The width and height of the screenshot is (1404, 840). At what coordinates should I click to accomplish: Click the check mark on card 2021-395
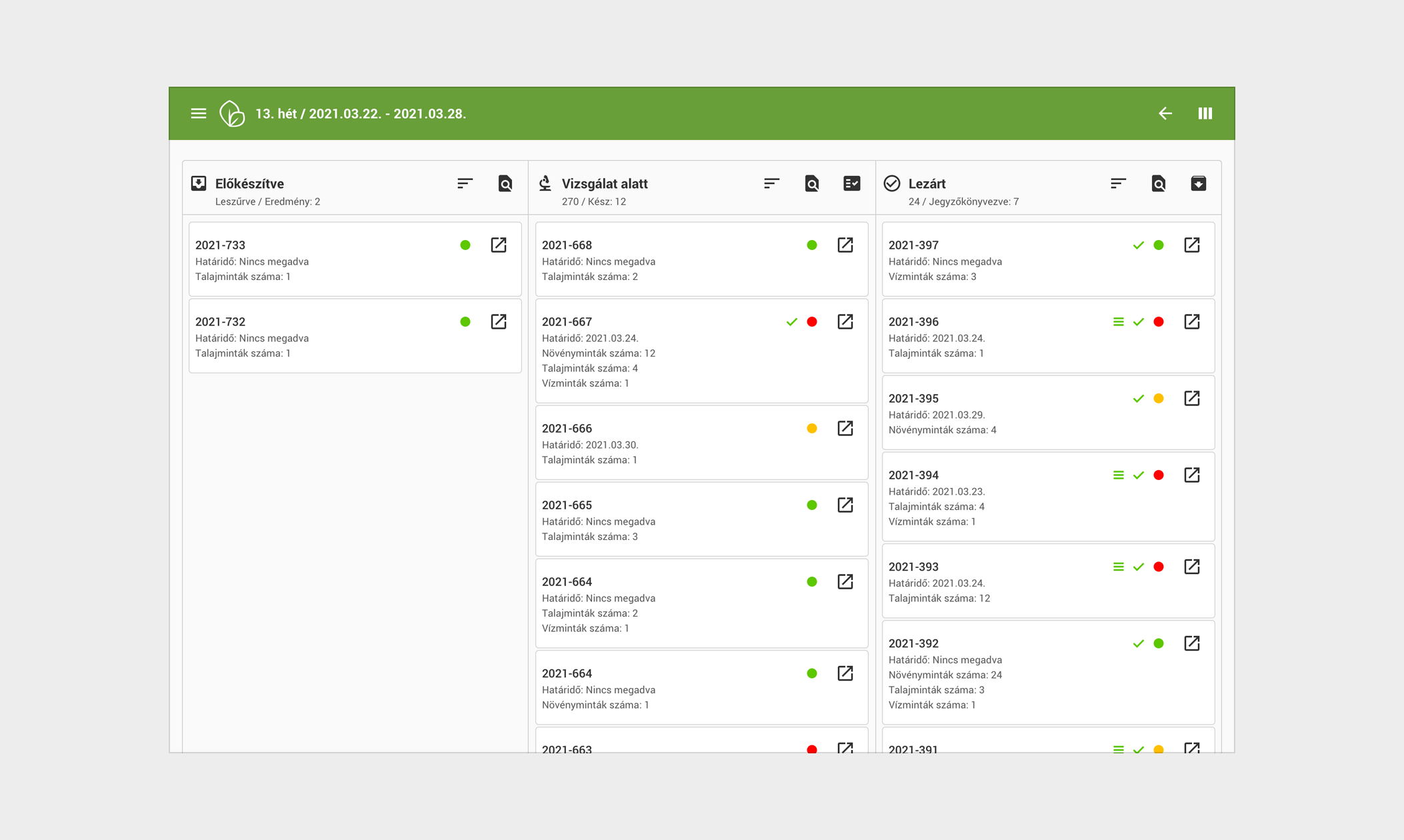point(1138,399)
